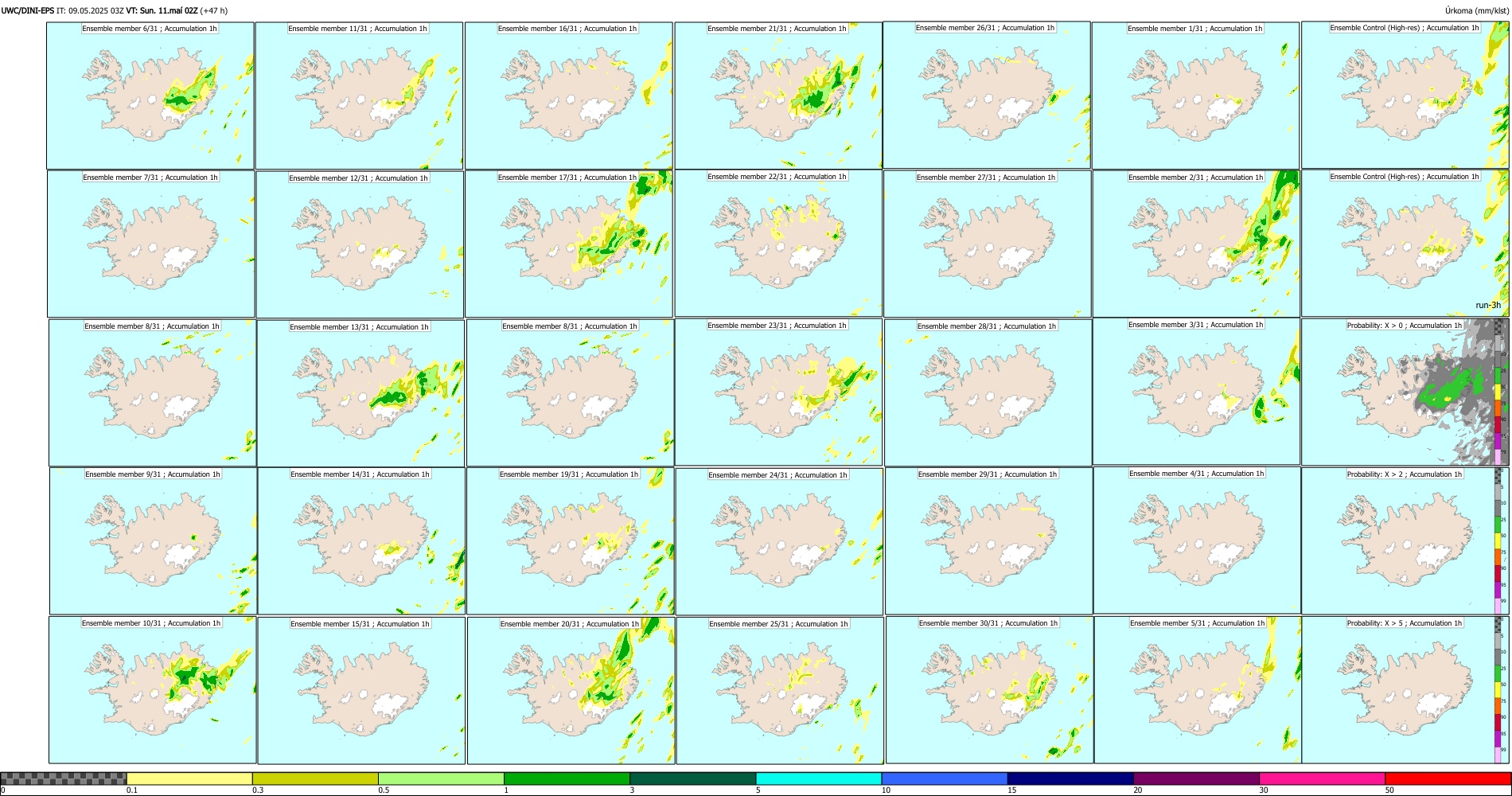Click the dark green 3–5 legend swatch
Screen dimensions: 1512x796
pyautogui.click(x=692, y=778)
